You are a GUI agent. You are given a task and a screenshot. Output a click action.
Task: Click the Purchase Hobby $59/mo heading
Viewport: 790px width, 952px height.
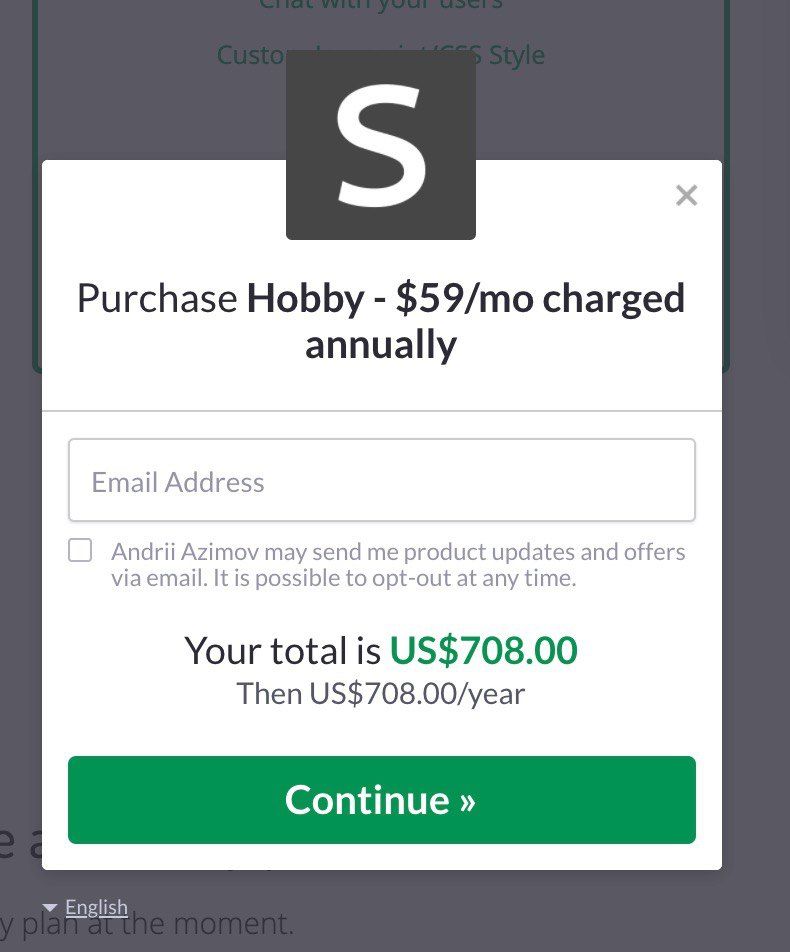(381, 321)
